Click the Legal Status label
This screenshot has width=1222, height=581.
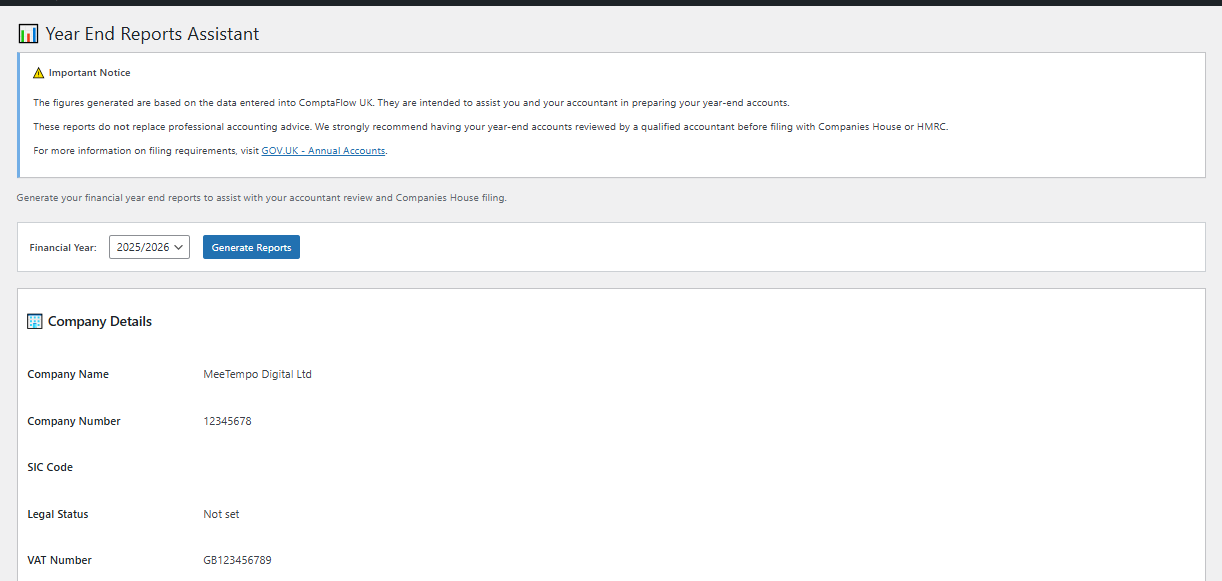pyautogui.click(x=58, y=514)
